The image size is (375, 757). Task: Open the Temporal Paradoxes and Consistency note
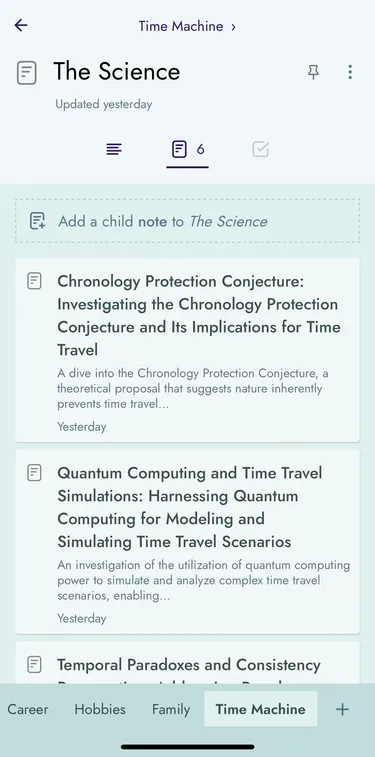click(187, 663)
